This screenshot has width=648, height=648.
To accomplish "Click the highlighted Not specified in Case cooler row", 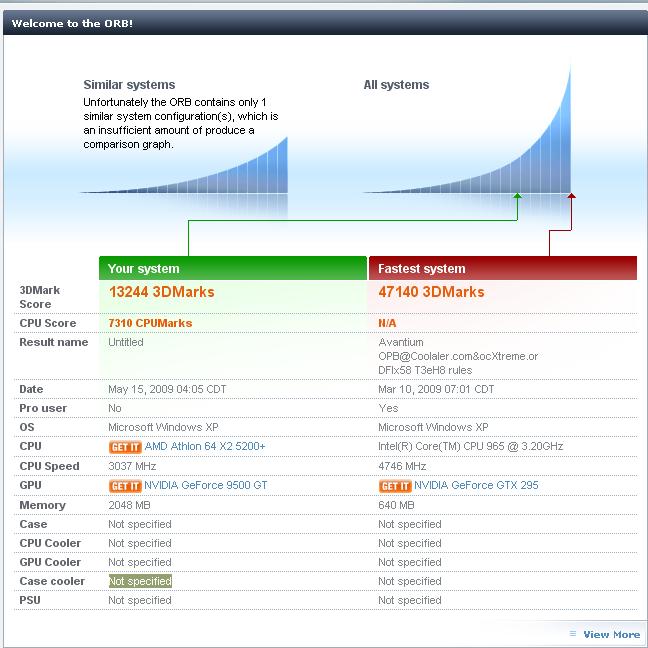I will click(140, 581).
